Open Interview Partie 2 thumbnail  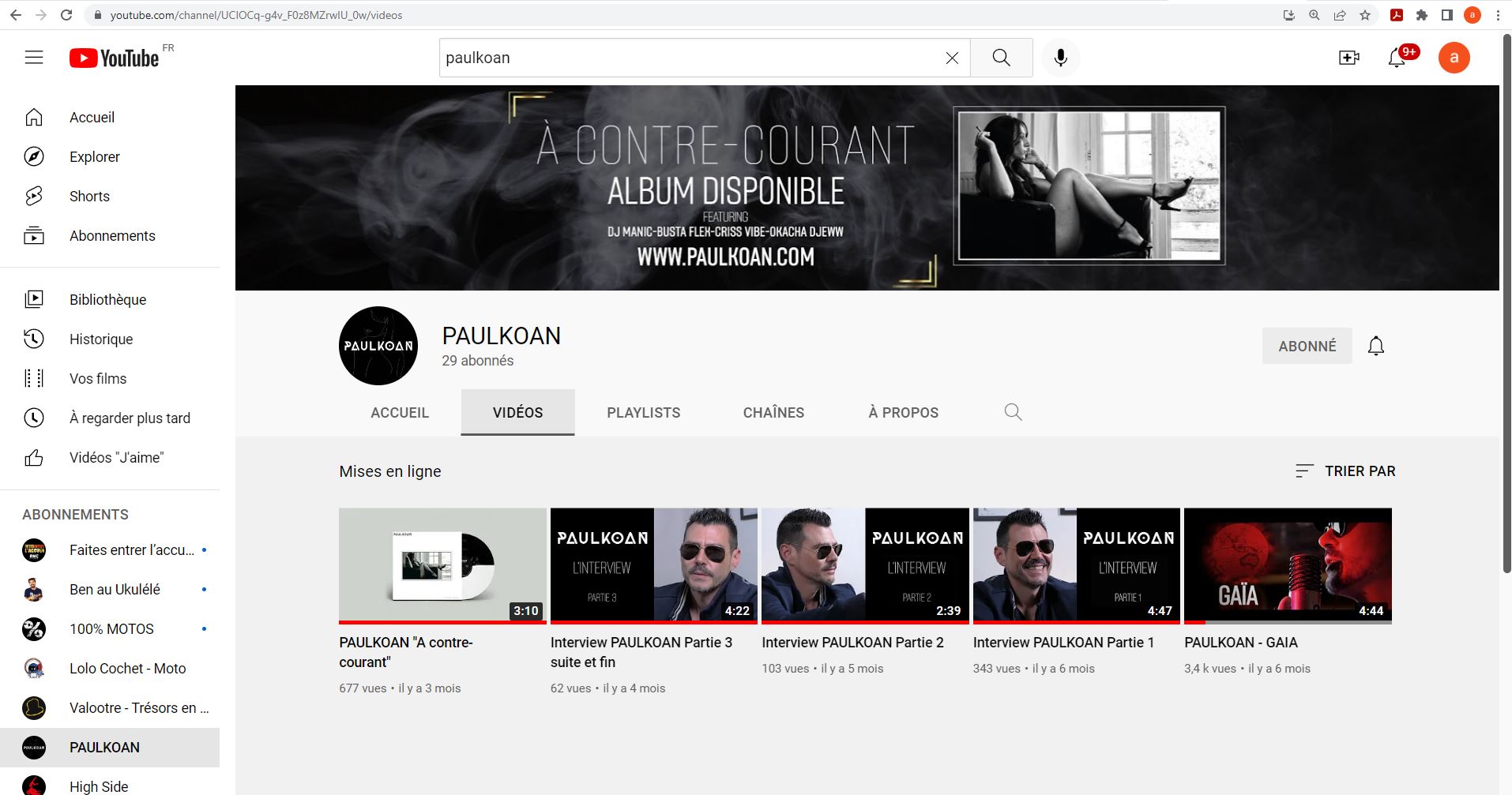[865, 565]
